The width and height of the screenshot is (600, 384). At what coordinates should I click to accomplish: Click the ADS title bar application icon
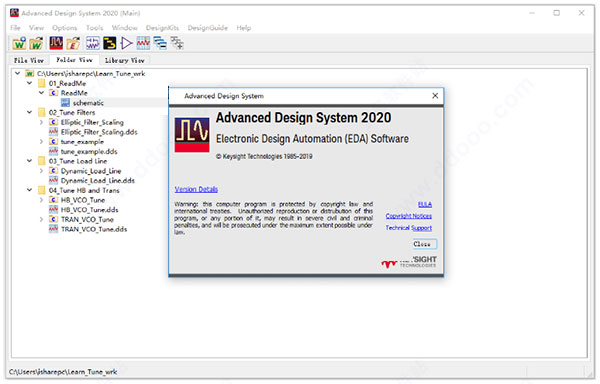pos(14,13)
